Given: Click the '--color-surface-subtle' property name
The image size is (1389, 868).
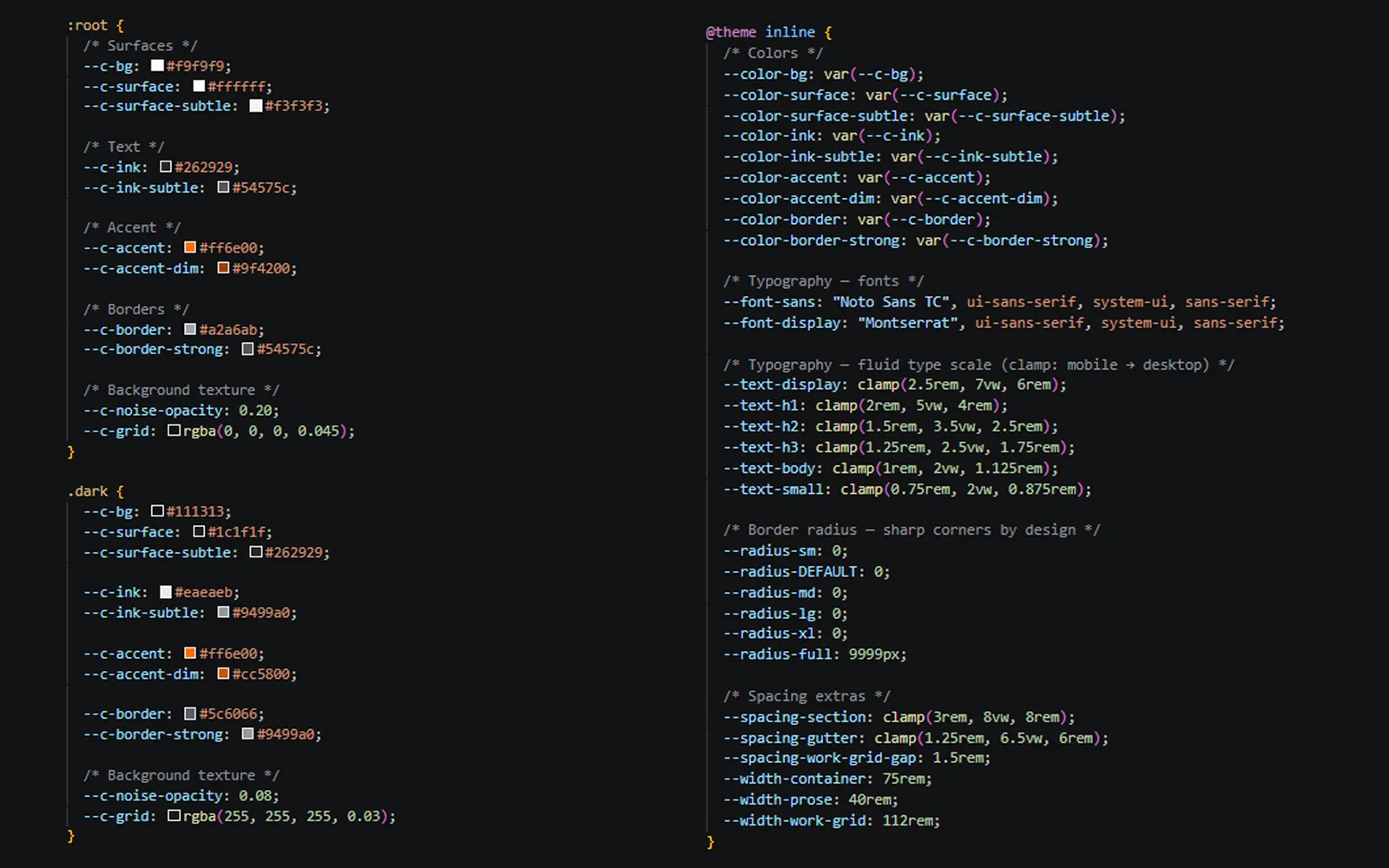Looking at the screenshot, I should (815, 115).
